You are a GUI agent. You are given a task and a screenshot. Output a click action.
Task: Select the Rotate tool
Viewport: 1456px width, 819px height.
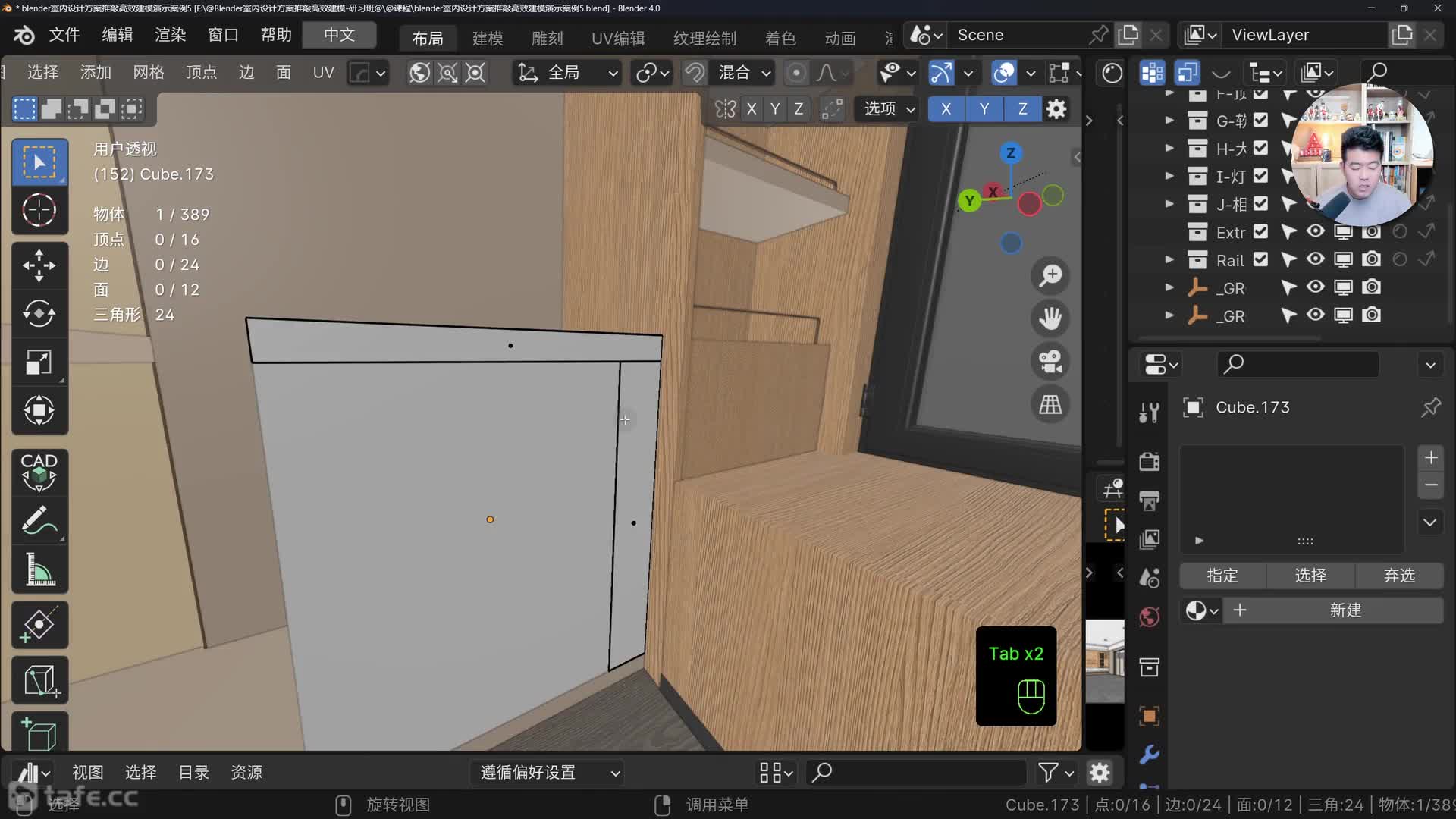click(x=39, y=313)
